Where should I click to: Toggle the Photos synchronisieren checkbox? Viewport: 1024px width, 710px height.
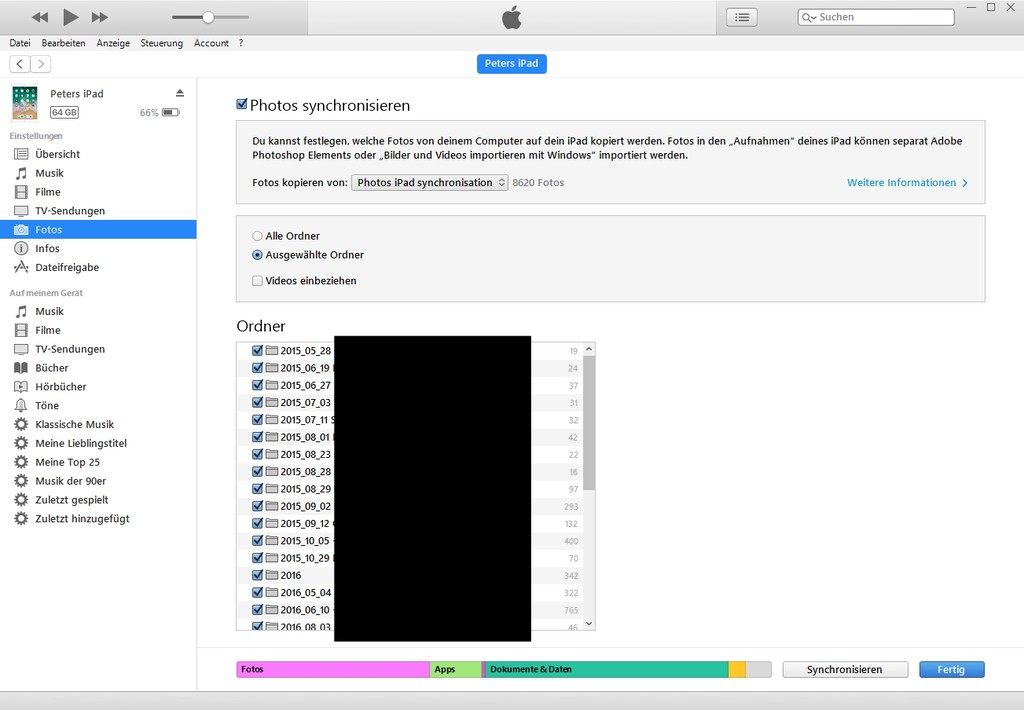click(242, 105)
